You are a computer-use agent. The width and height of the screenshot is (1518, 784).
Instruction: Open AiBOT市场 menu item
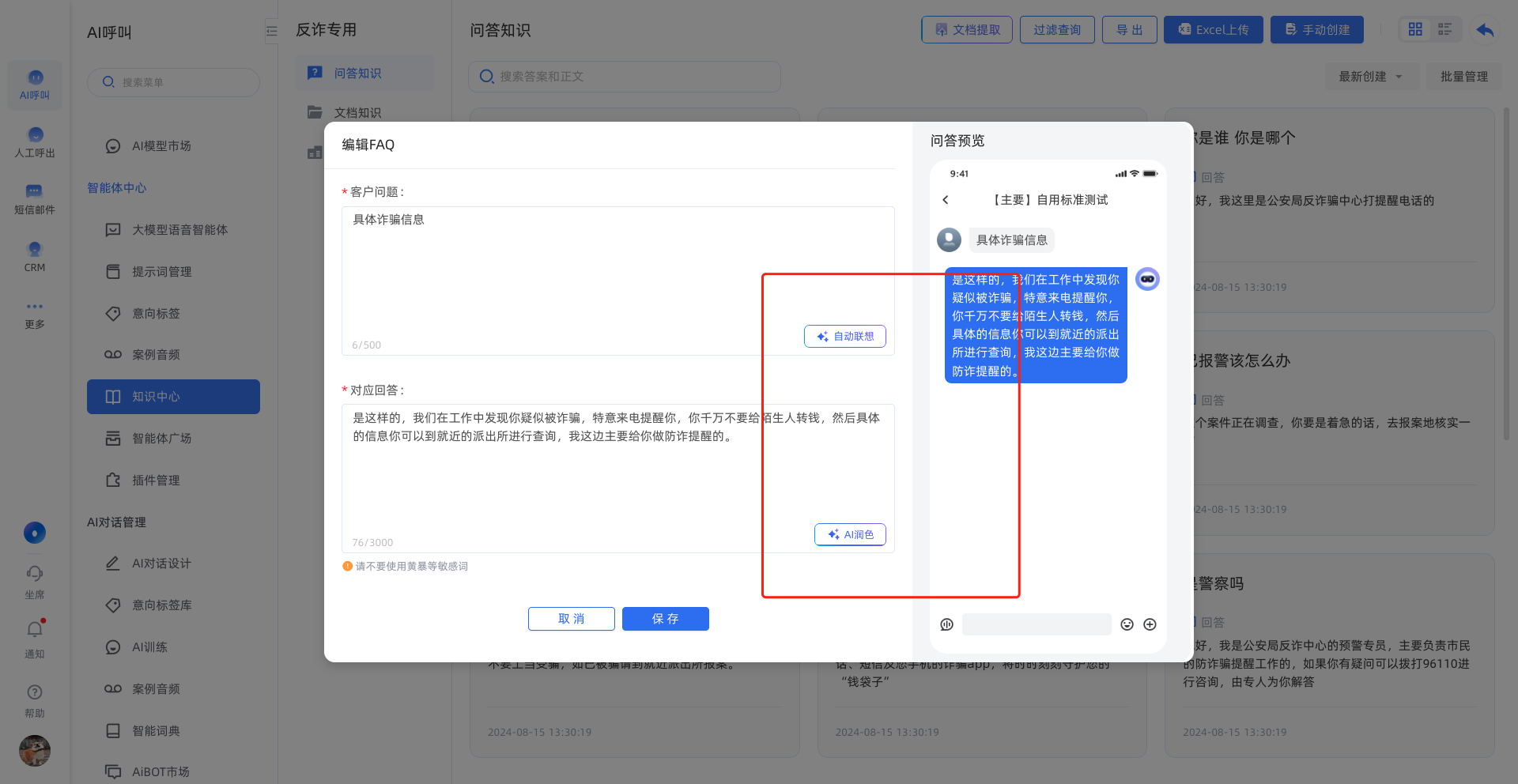point(173,771)
